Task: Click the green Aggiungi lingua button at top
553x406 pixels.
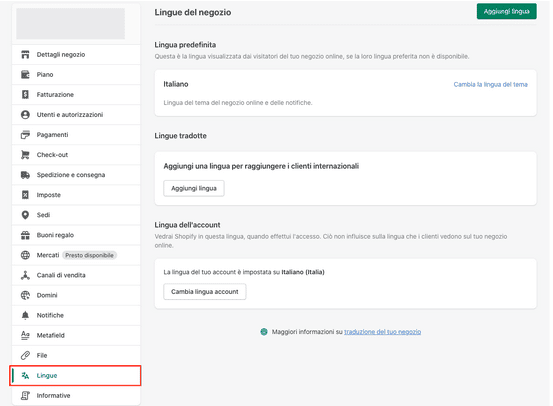Action: click(506, 11)
